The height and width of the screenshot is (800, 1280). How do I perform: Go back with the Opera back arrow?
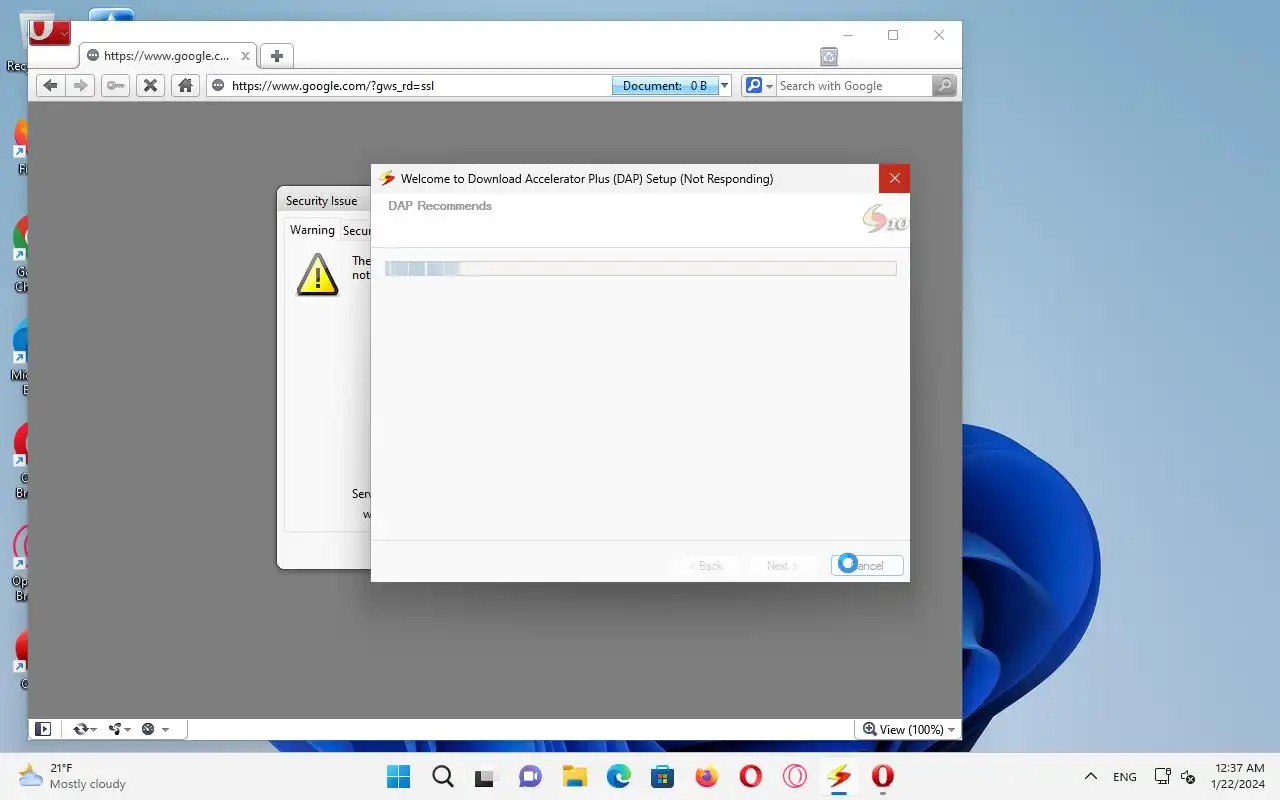click(x=50, y=86)
